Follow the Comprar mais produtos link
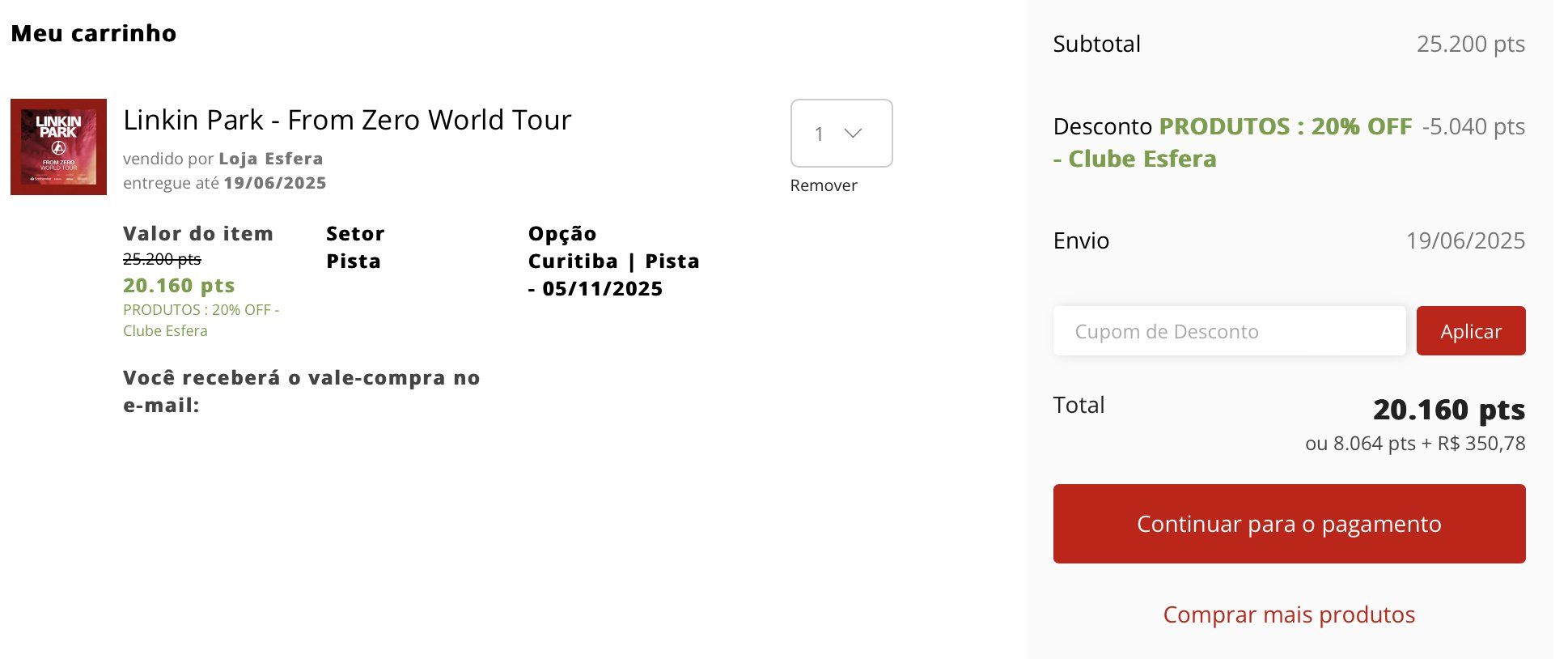1568x659 pixels. (x=1288, y=614)
